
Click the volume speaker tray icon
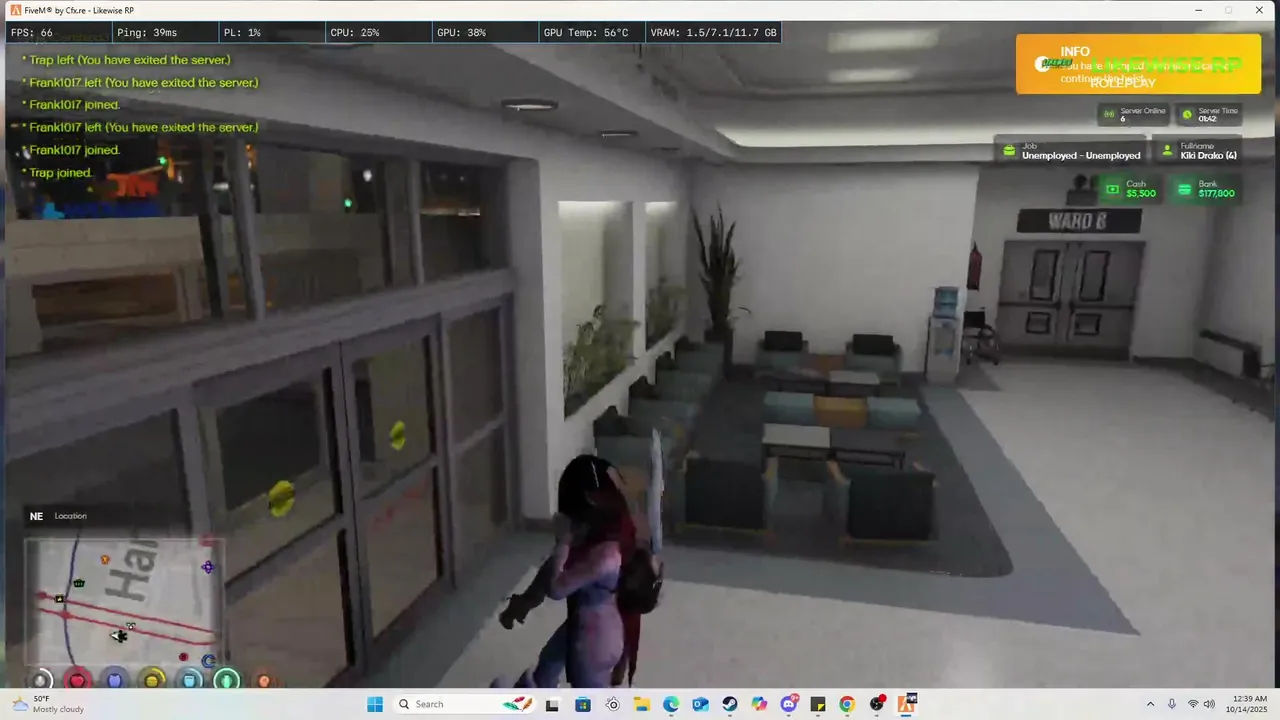1210,704
